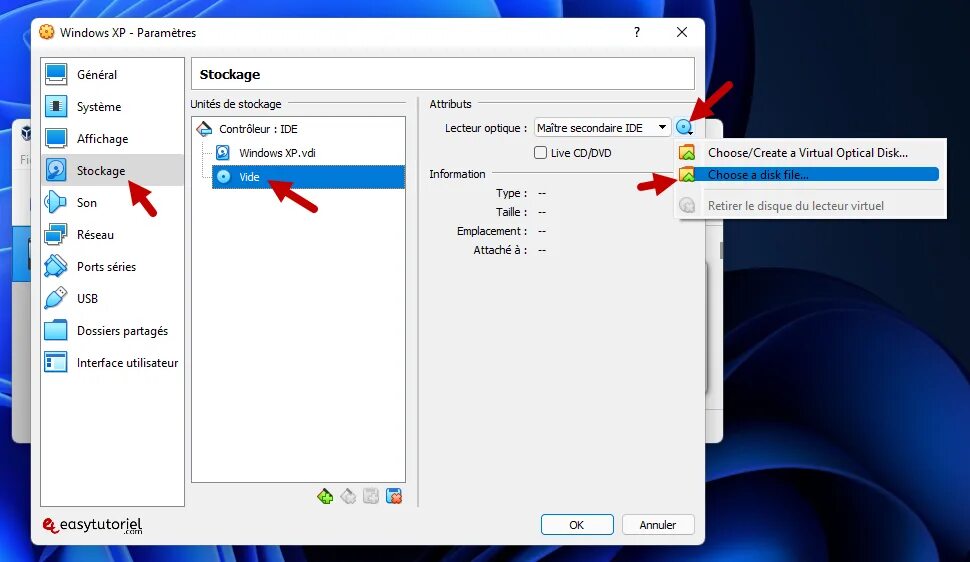
Task: Click the Retirer le disque icon
Action: click(687, 205)
